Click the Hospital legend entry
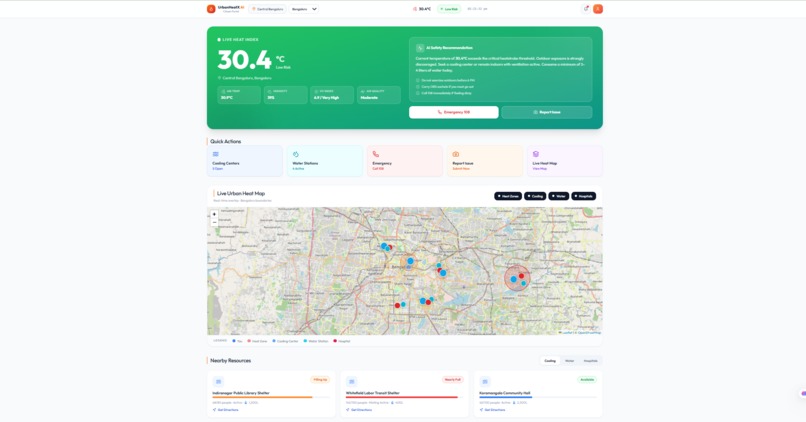This screenshot has height=422, width=806. 342,341
